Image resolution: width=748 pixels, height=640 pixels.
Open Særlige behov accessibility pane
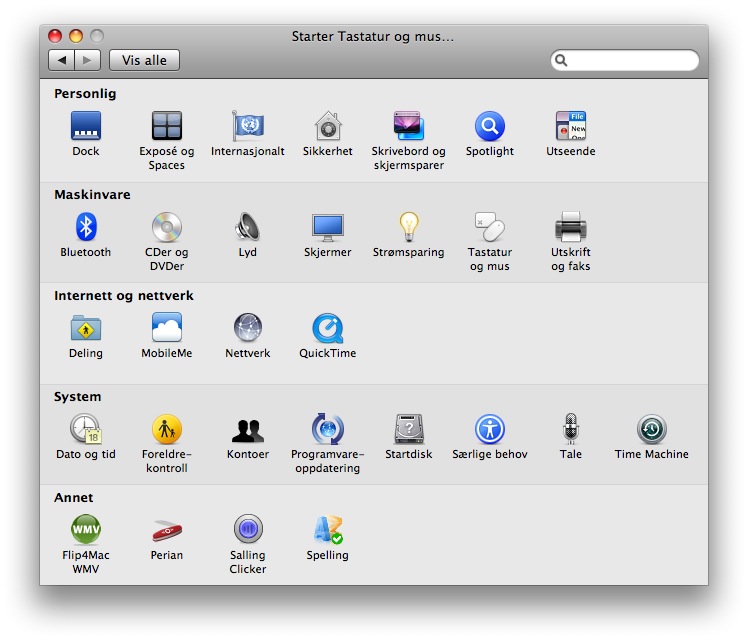click(x=490, y=429)
